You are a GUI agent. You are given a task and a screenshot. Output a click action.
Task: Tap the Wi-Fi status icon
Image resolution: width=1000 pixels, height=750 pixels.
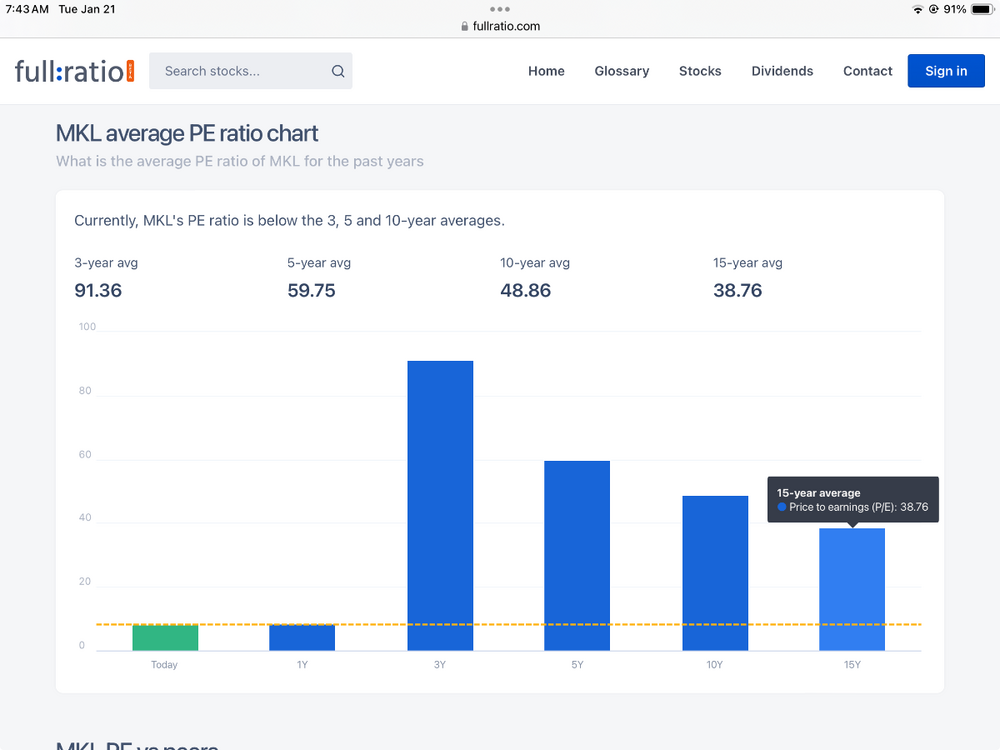point(918,9)
